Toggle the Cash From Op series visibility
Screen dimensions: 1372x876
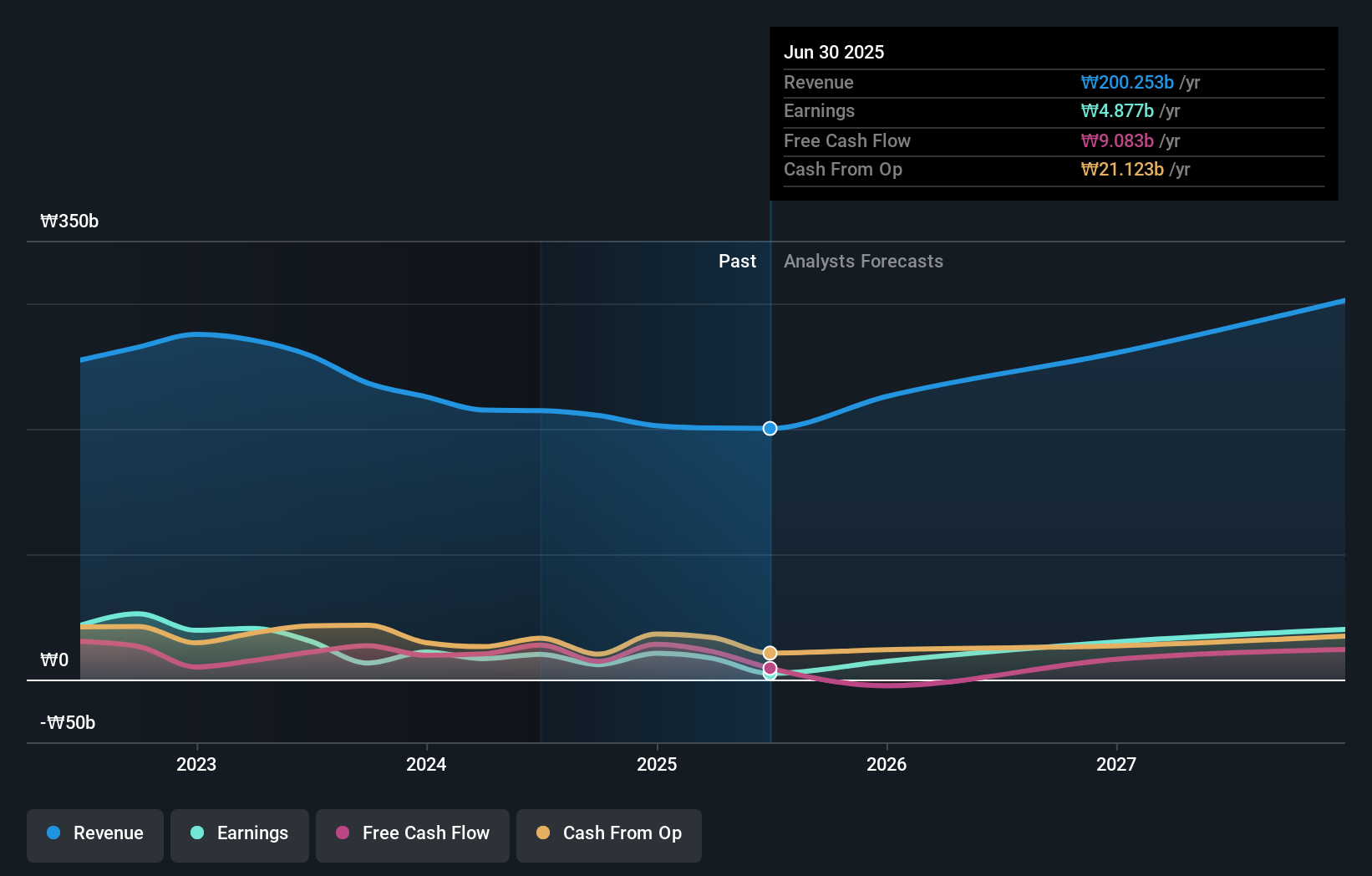pos(608,833)
